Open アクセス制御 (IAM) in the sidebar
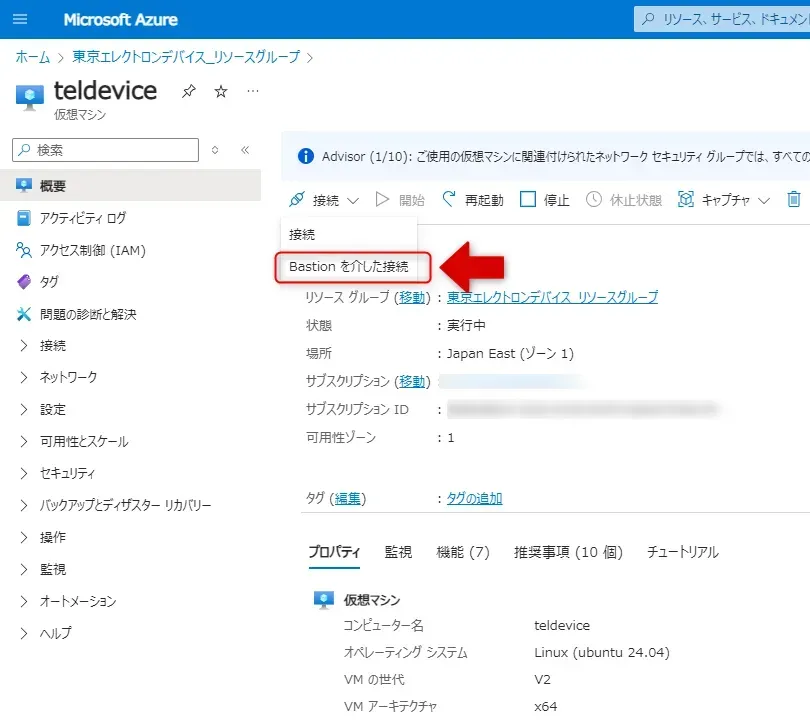This screenshot has height=727, width=810. pos(92,250)
